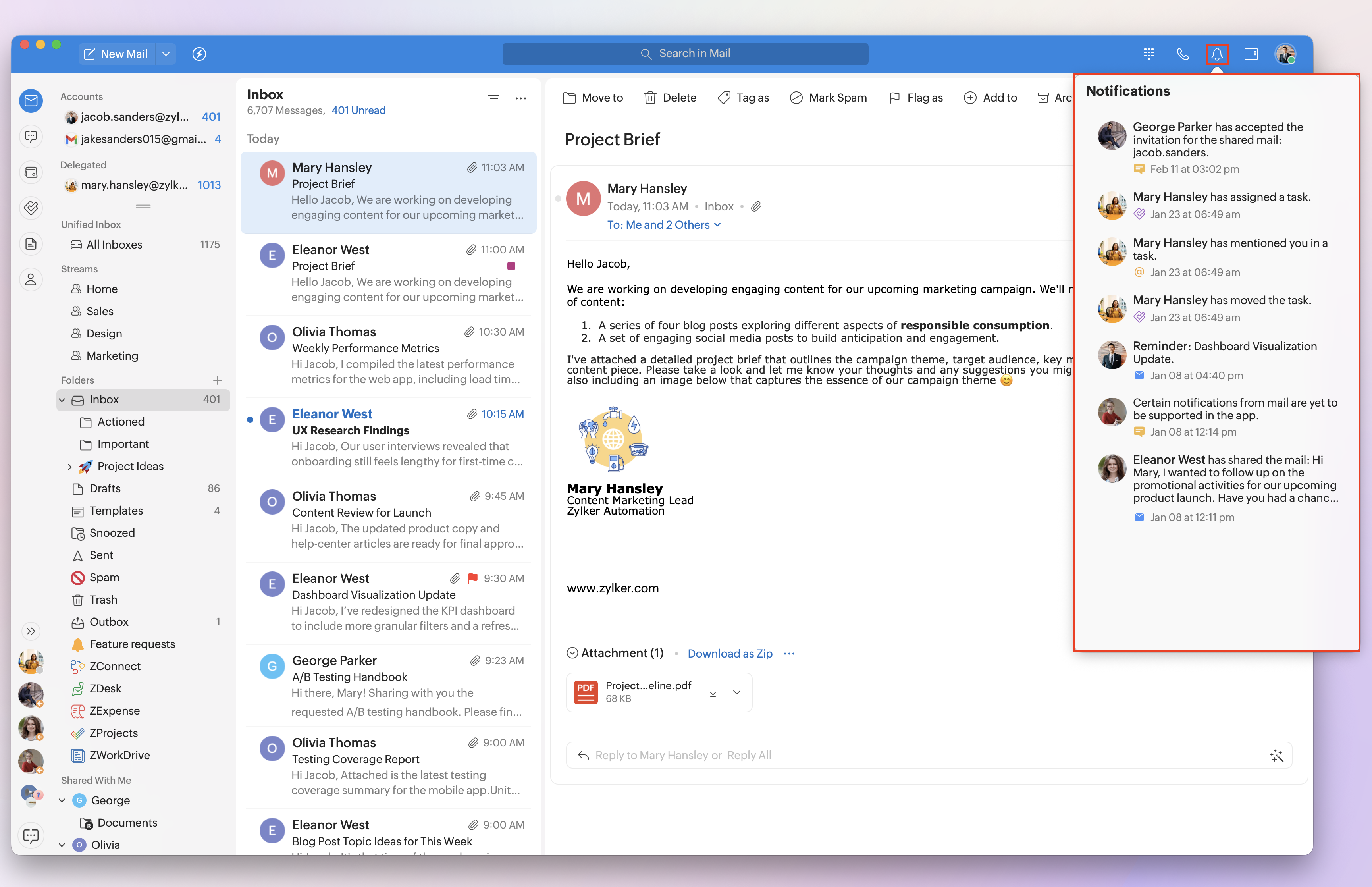Download the Project...eline.pdf attachment
1372x887 pixels.
pyautogui.click(x=713, y=692)
